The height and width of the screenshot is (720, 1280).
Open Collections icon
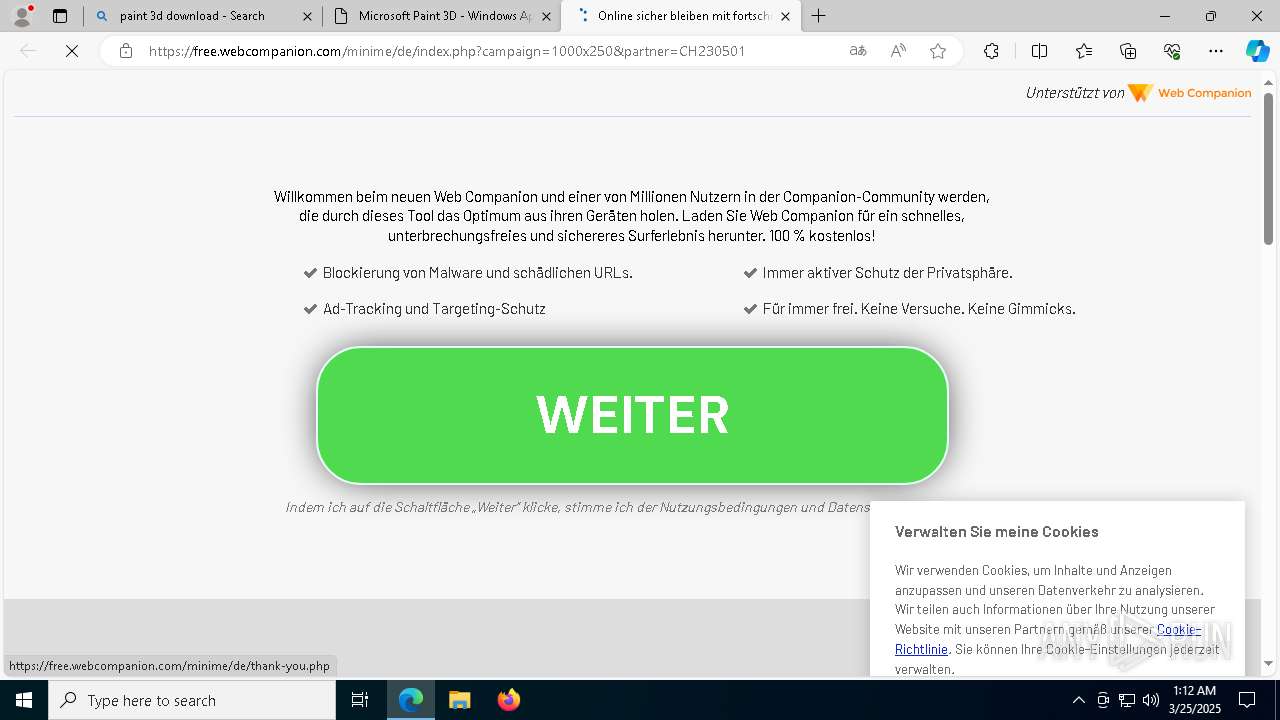pyautogui.click(x=1128, y=51)
